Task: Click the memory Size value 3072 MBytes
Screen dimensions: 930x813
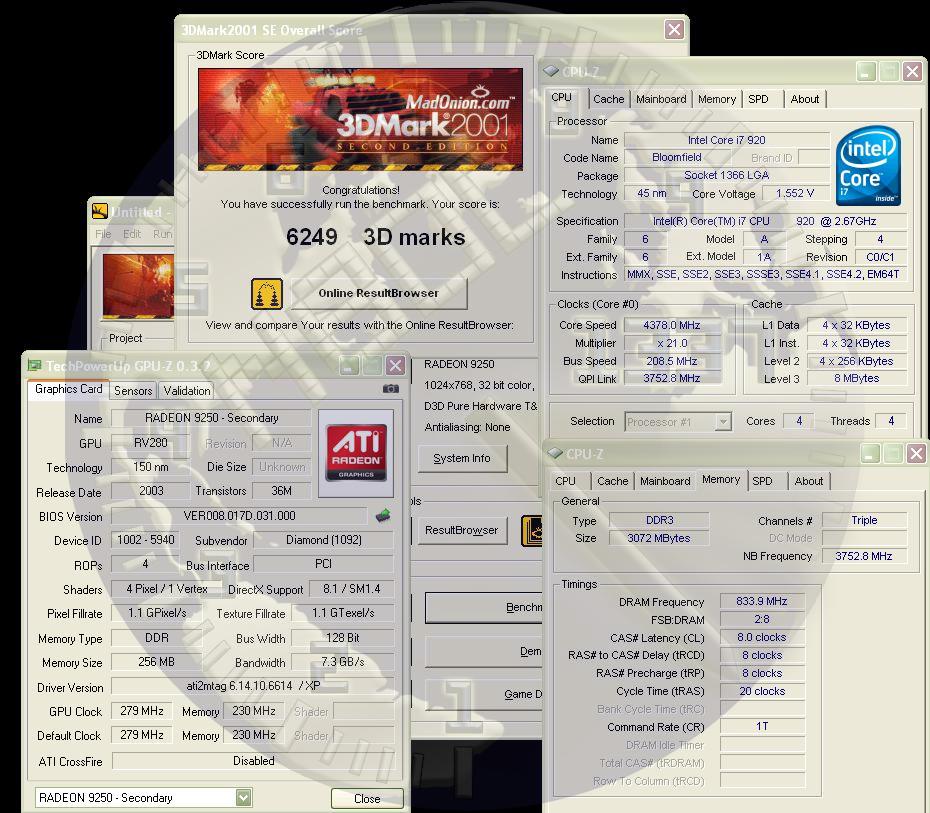Action: coord(659,538)
